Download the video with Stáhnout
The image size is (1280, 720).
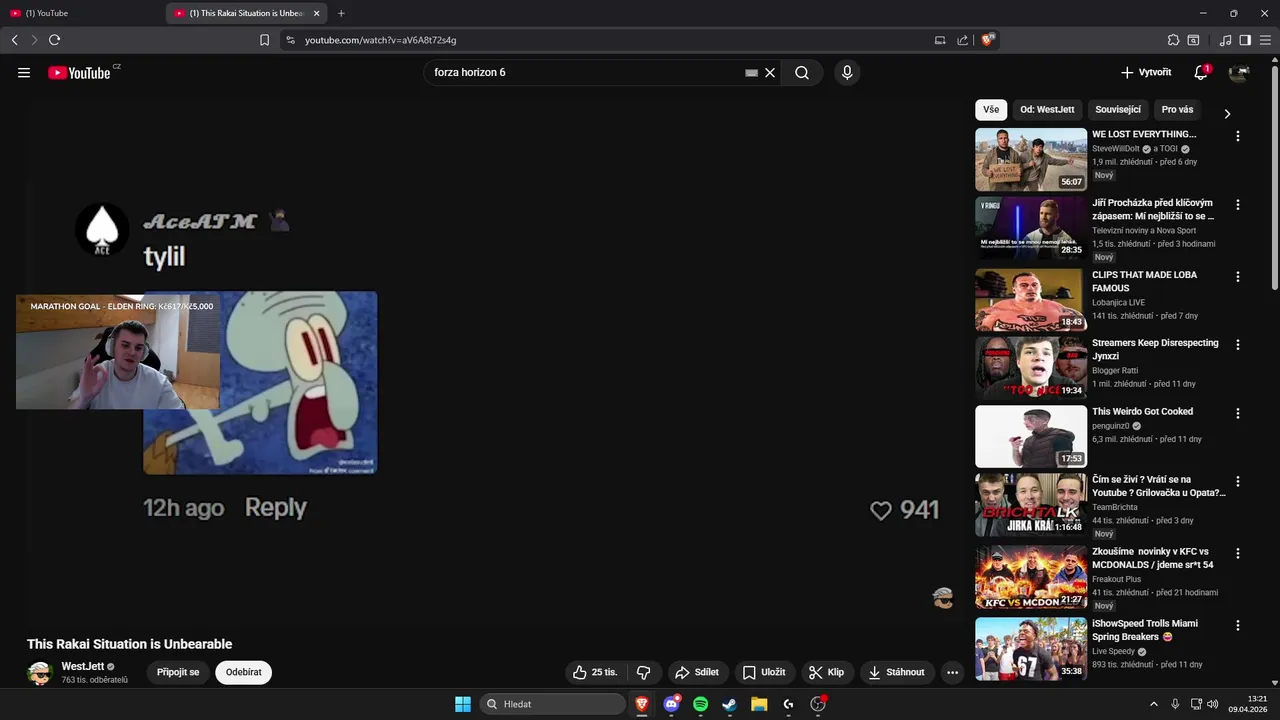coord(896,672)
